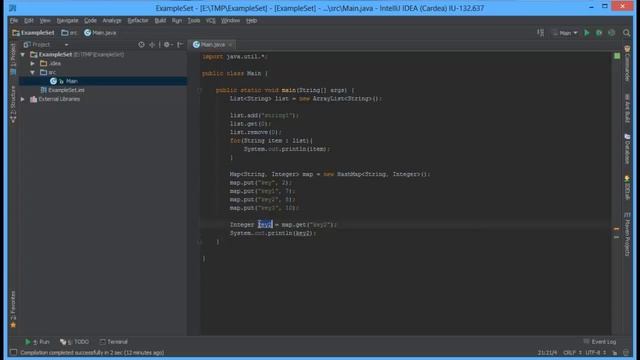Open Search Everywhere magnifier icon

tap(627, 33)
